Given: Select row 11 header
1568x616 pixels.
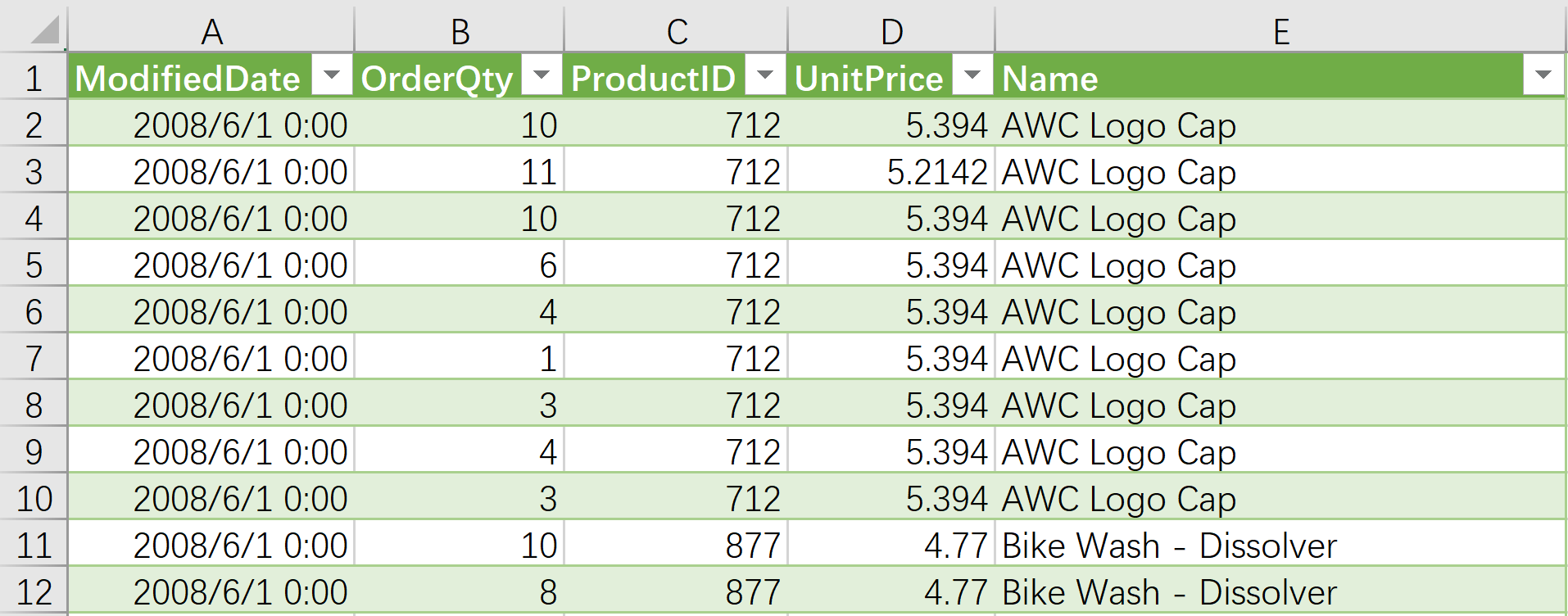Looking at the screenshot, I should tap(34, 545).
